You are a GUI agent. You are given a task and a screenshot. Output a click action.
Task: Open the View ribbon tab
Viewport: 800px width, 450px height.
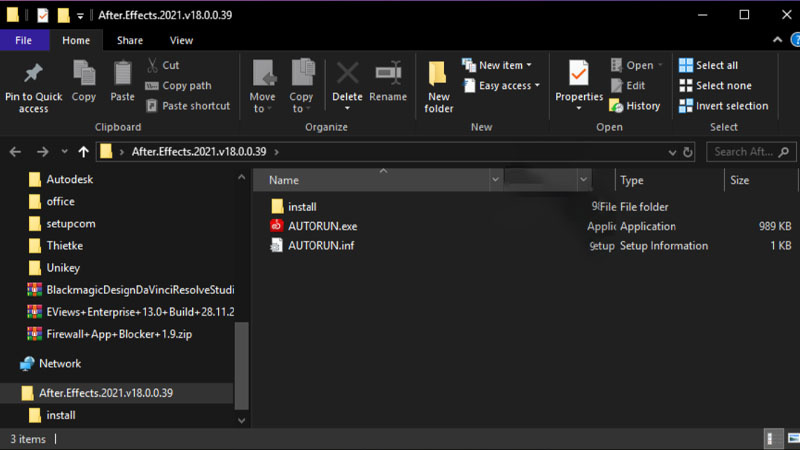tap(181, 40)
